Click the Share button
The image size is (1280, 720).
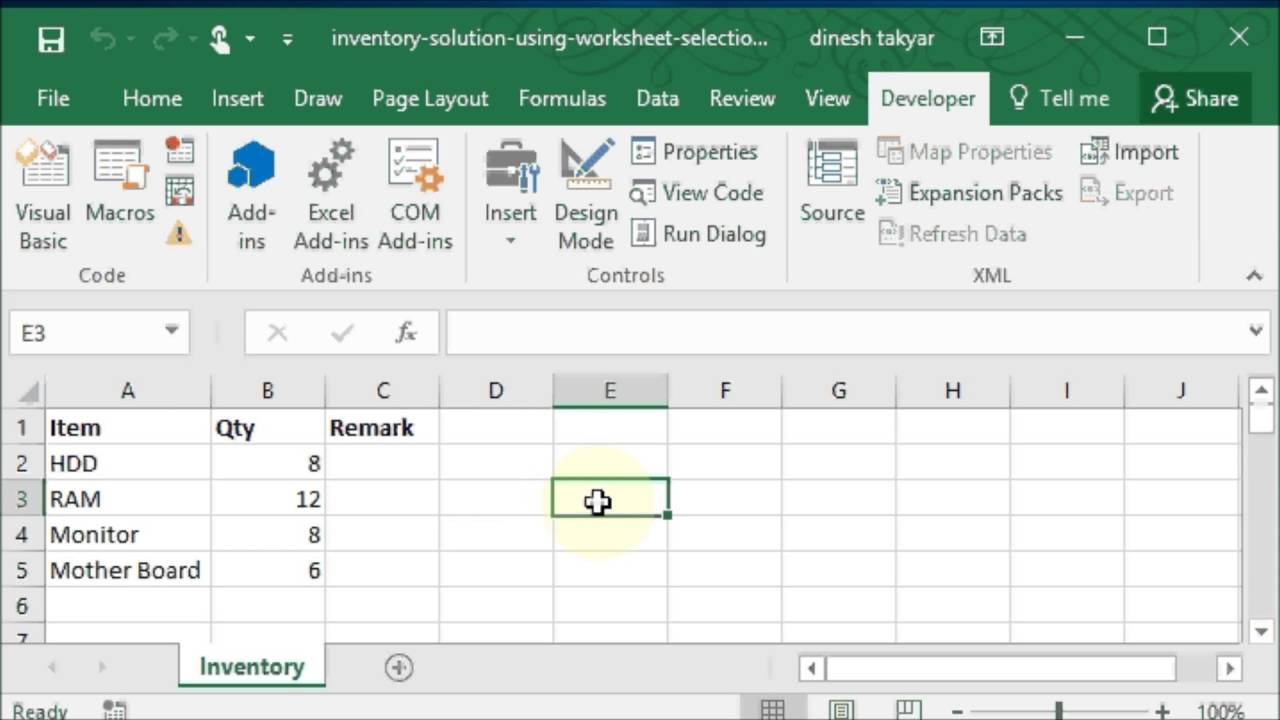1194,98
